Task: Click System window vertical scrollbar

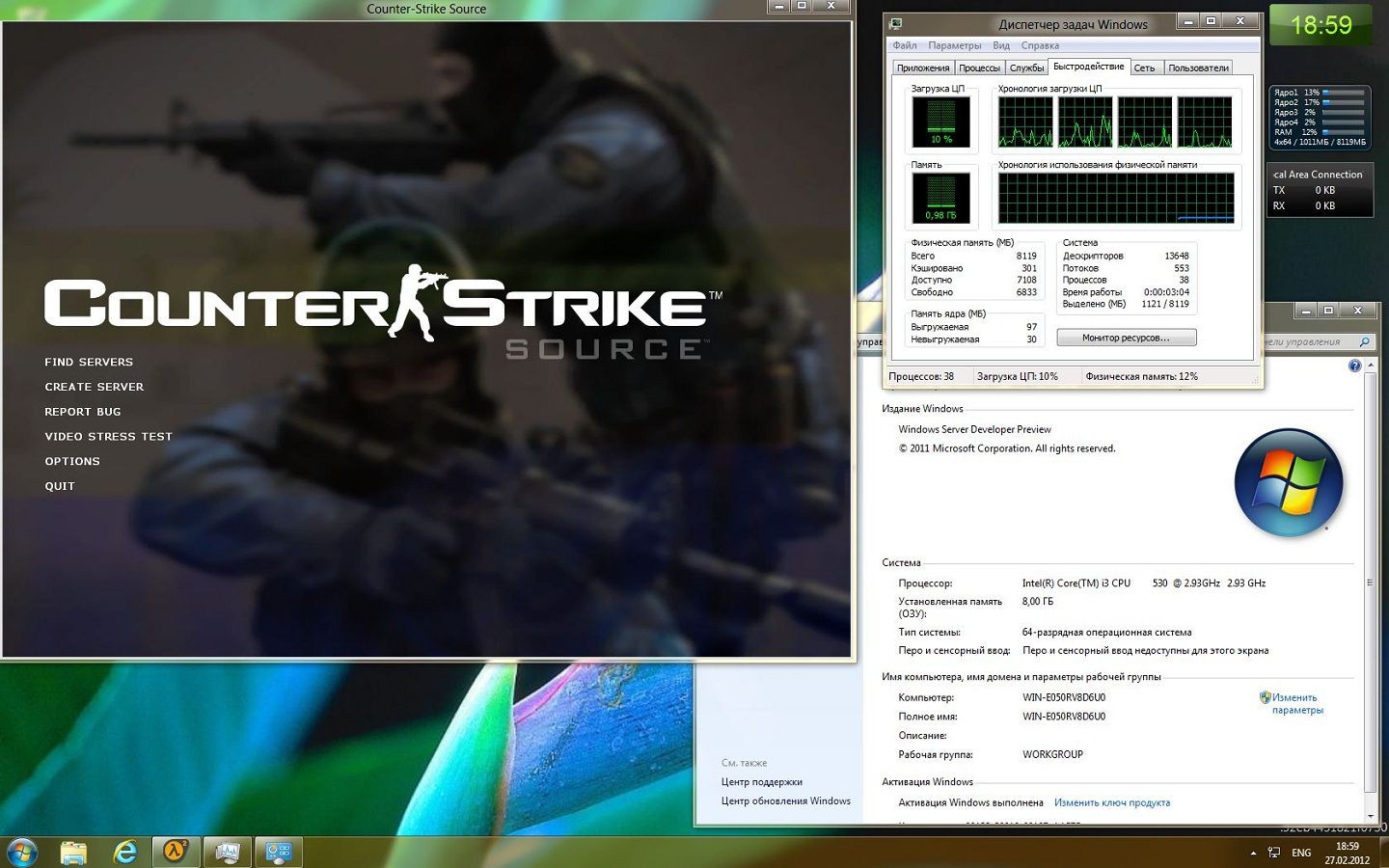Action: (x=1370, y=583)
